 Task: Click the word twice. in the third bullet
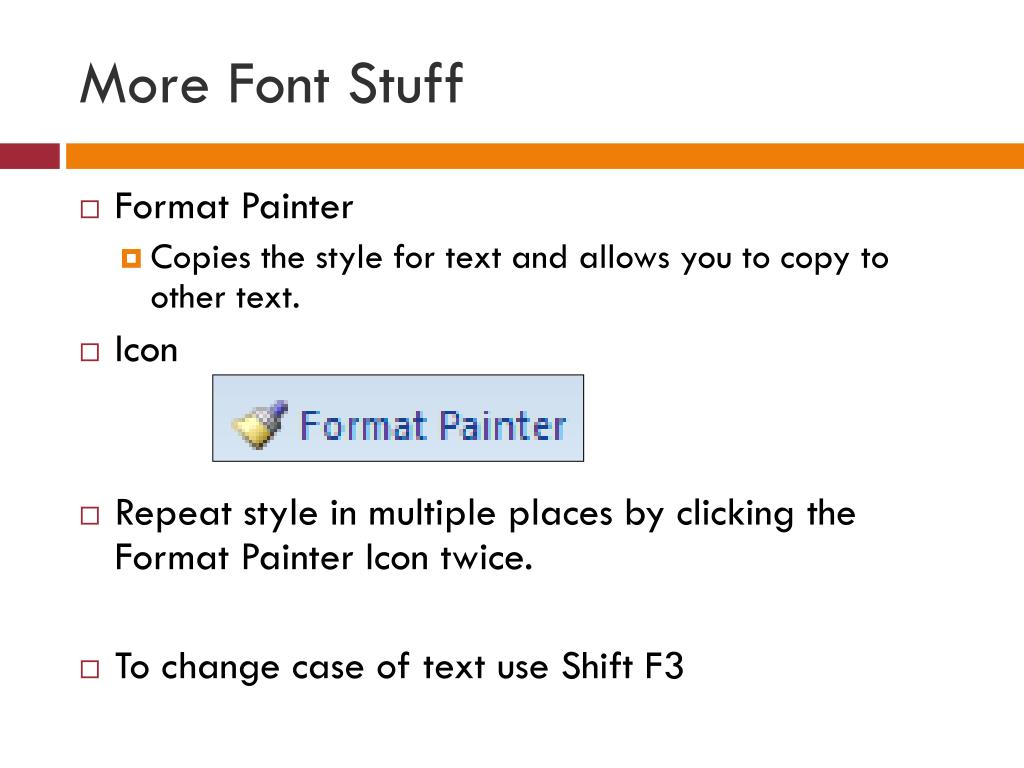487,558
